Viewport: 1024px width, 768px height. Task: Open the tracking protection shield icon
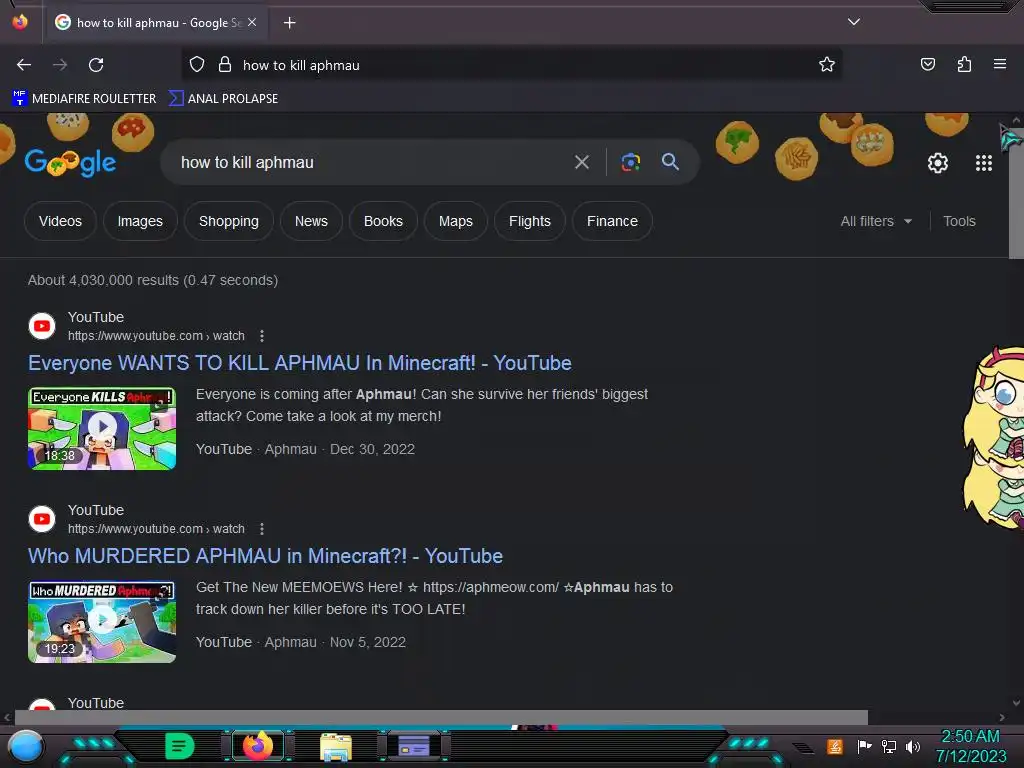(x=197, y=65)
